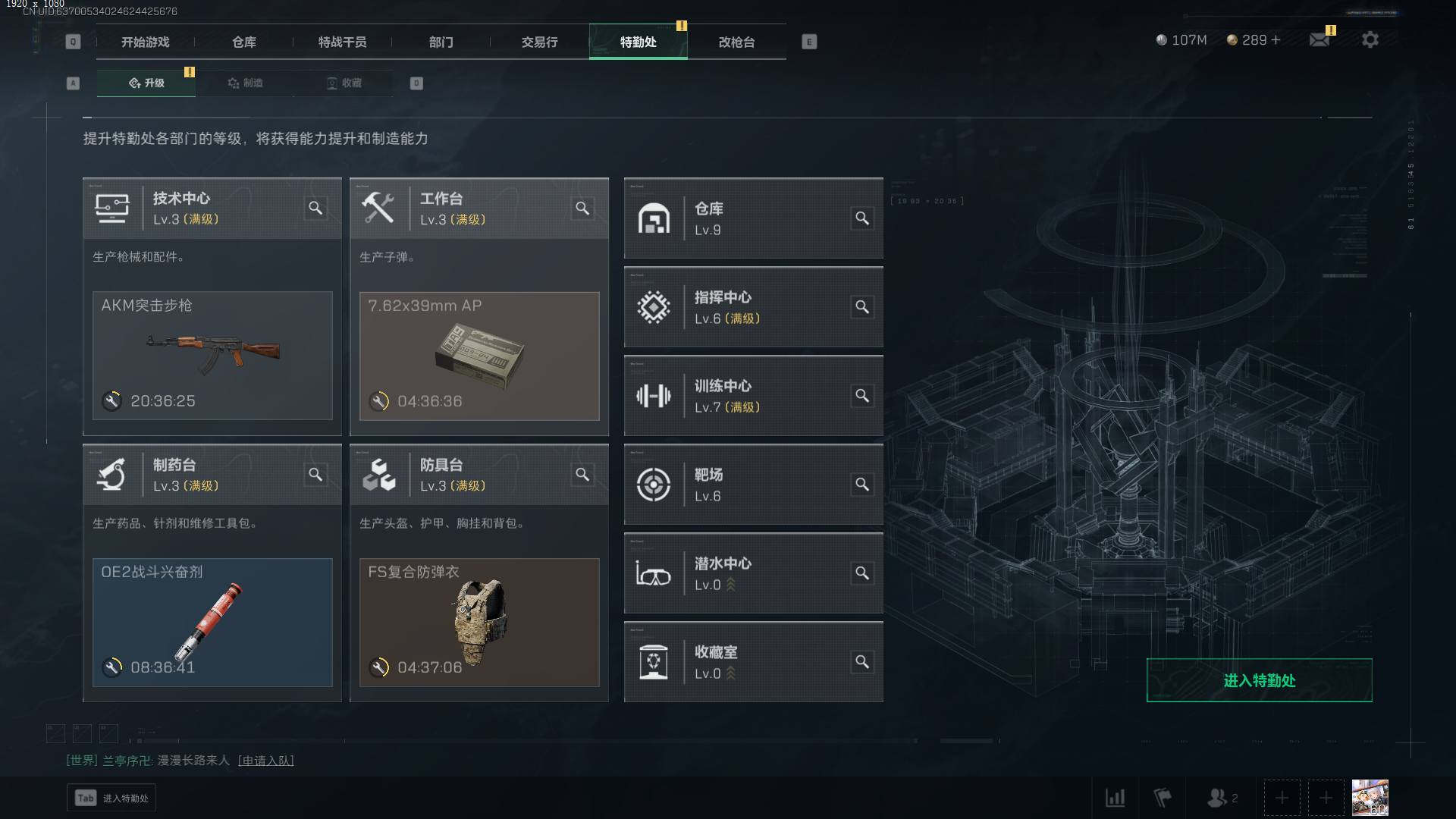
Task: Select the 制造 sub-tab
Action: coord(245,83)
